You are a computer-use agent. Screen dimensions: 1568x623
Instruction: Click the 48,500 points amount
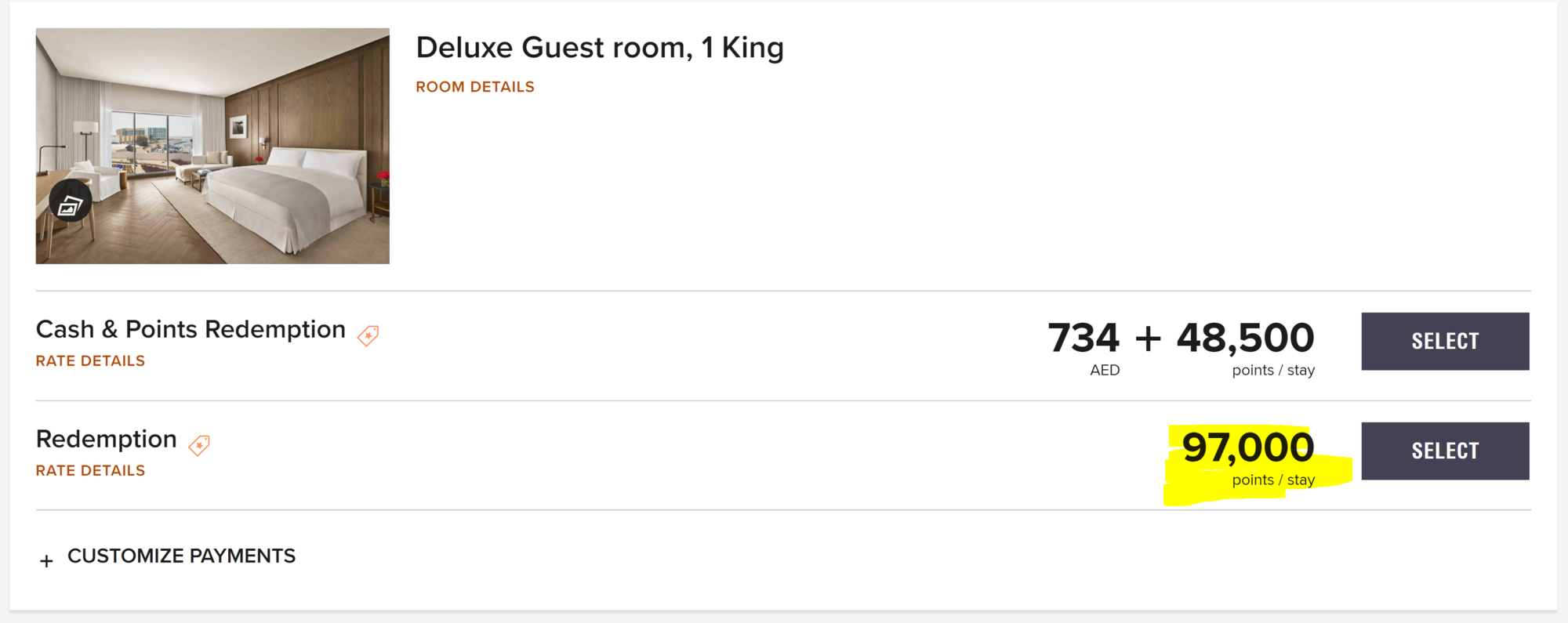(1245, 338)
